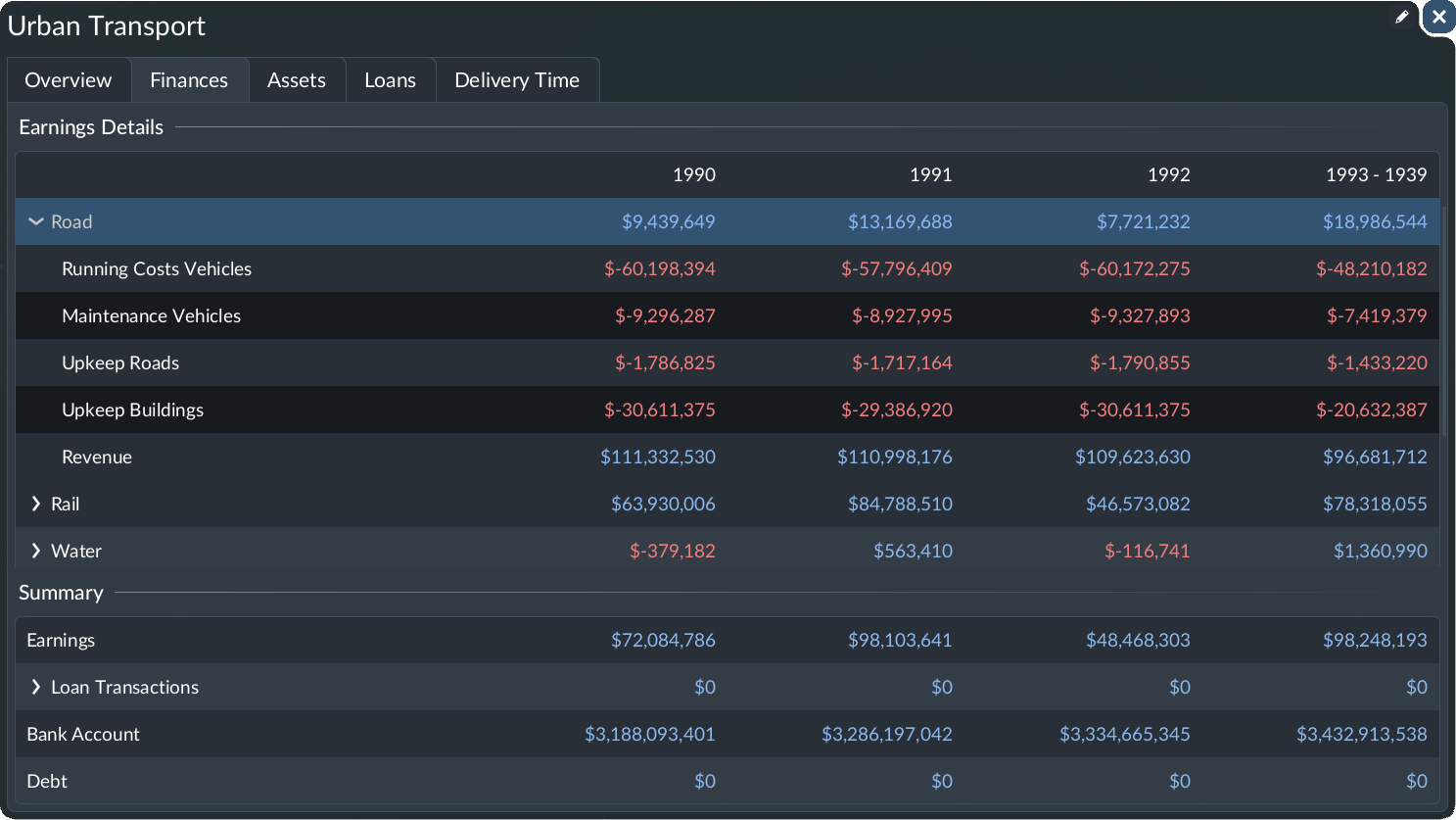Click the 1990 column header
This screenshot has width=1456, height=820.
(x=694, y=174)
